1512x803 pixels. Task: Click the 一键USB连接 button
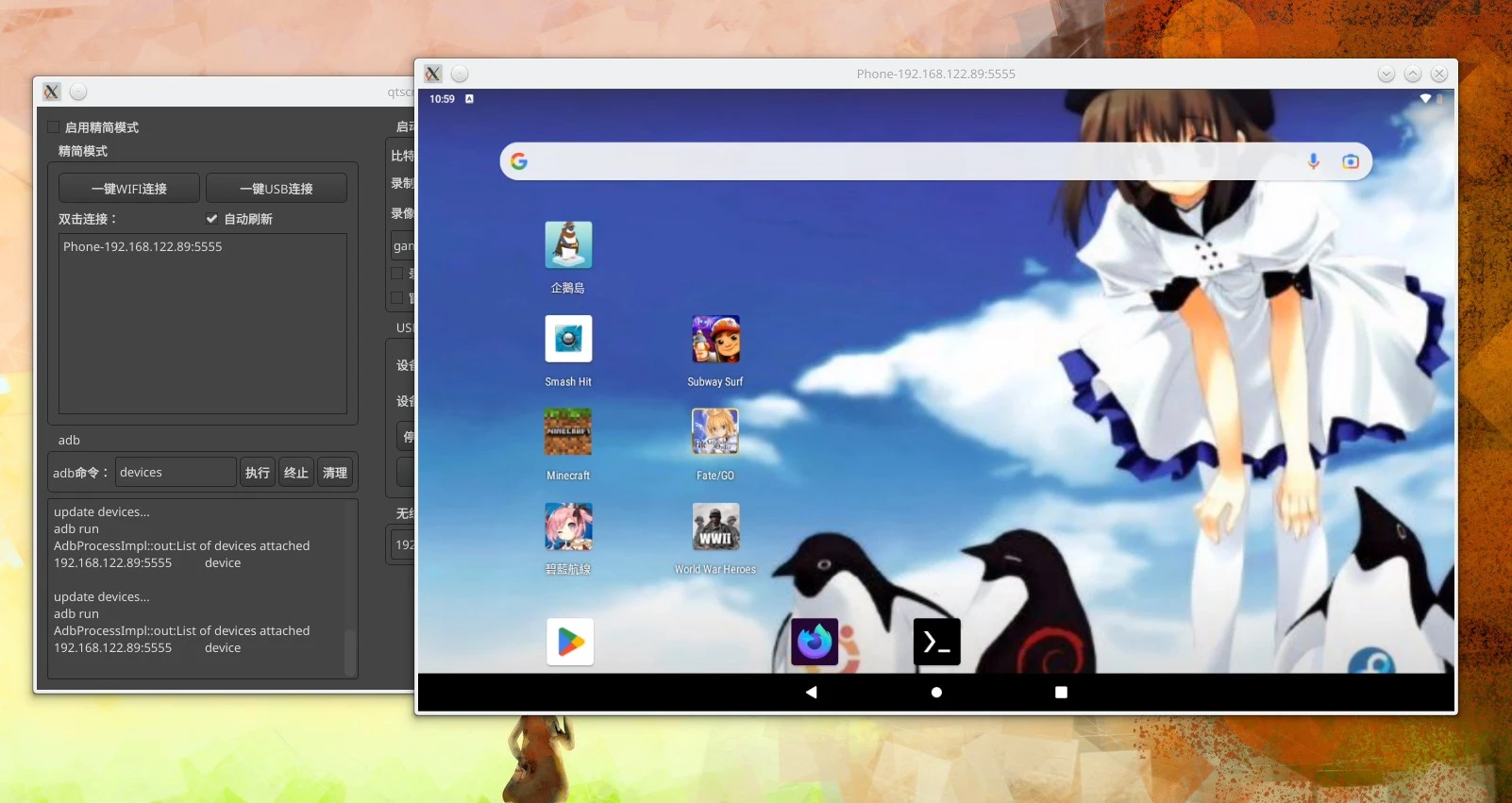[x=277, y=189]
